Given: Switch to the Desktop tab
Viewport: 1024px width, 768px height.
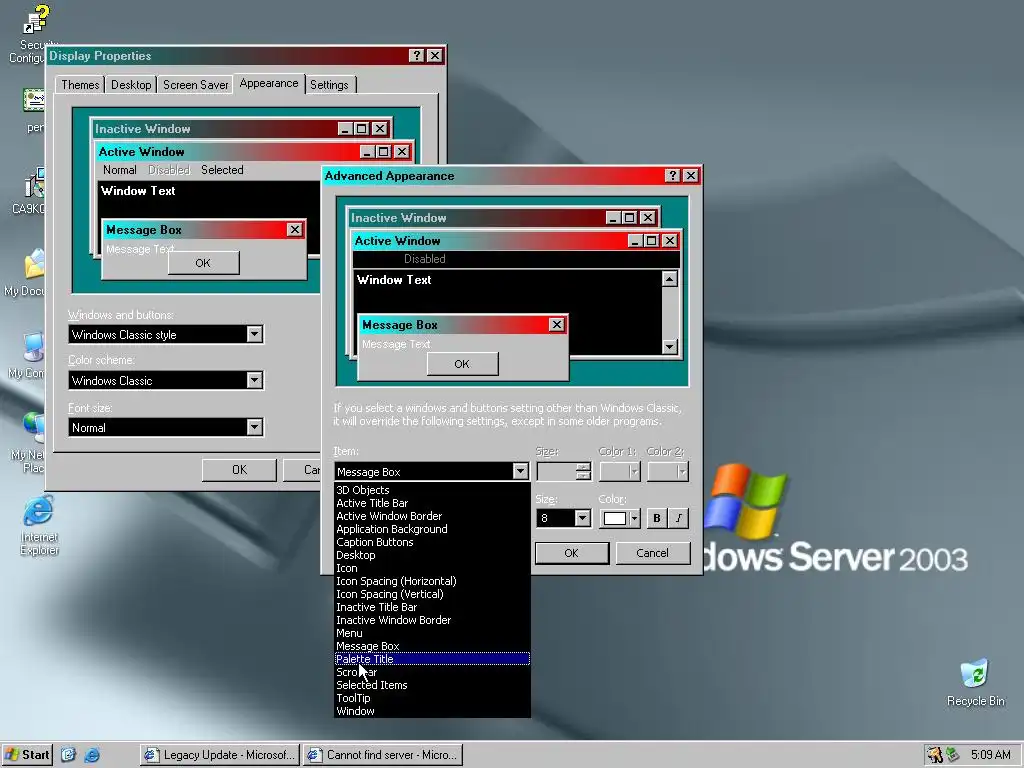Looking at the screenshot, I should [x=131, y=85].
